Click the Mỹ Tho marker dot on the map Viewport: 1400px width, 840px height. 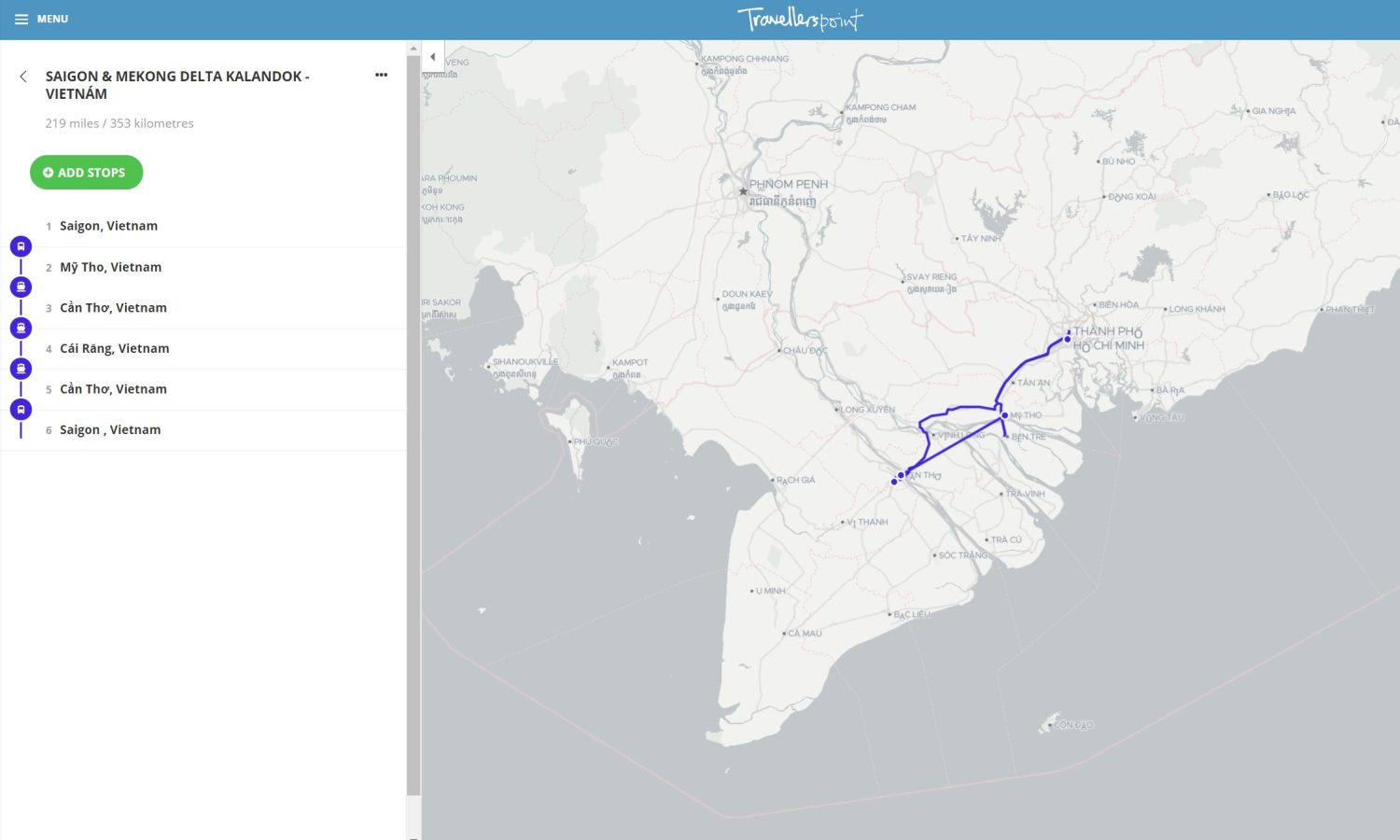pos(1004,415)
